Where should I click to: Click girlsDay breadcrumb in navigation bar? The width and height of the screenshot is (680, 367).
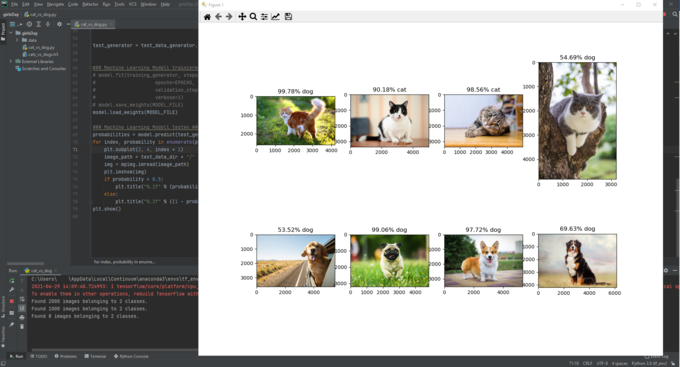click(10, 14)
